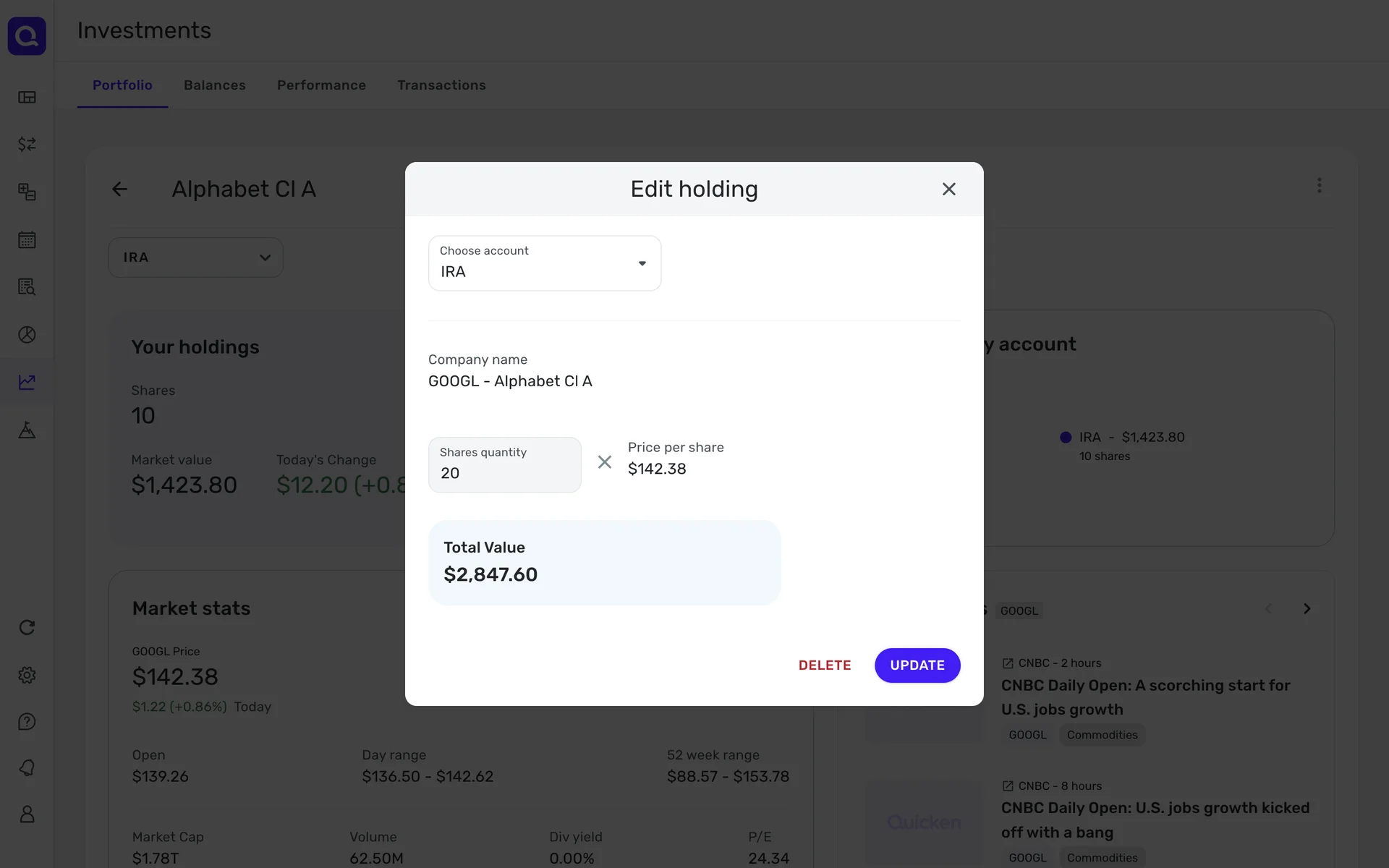Click the Shares quantity input field
Screen dimensions: 1389x868
(x=504, y=465)
